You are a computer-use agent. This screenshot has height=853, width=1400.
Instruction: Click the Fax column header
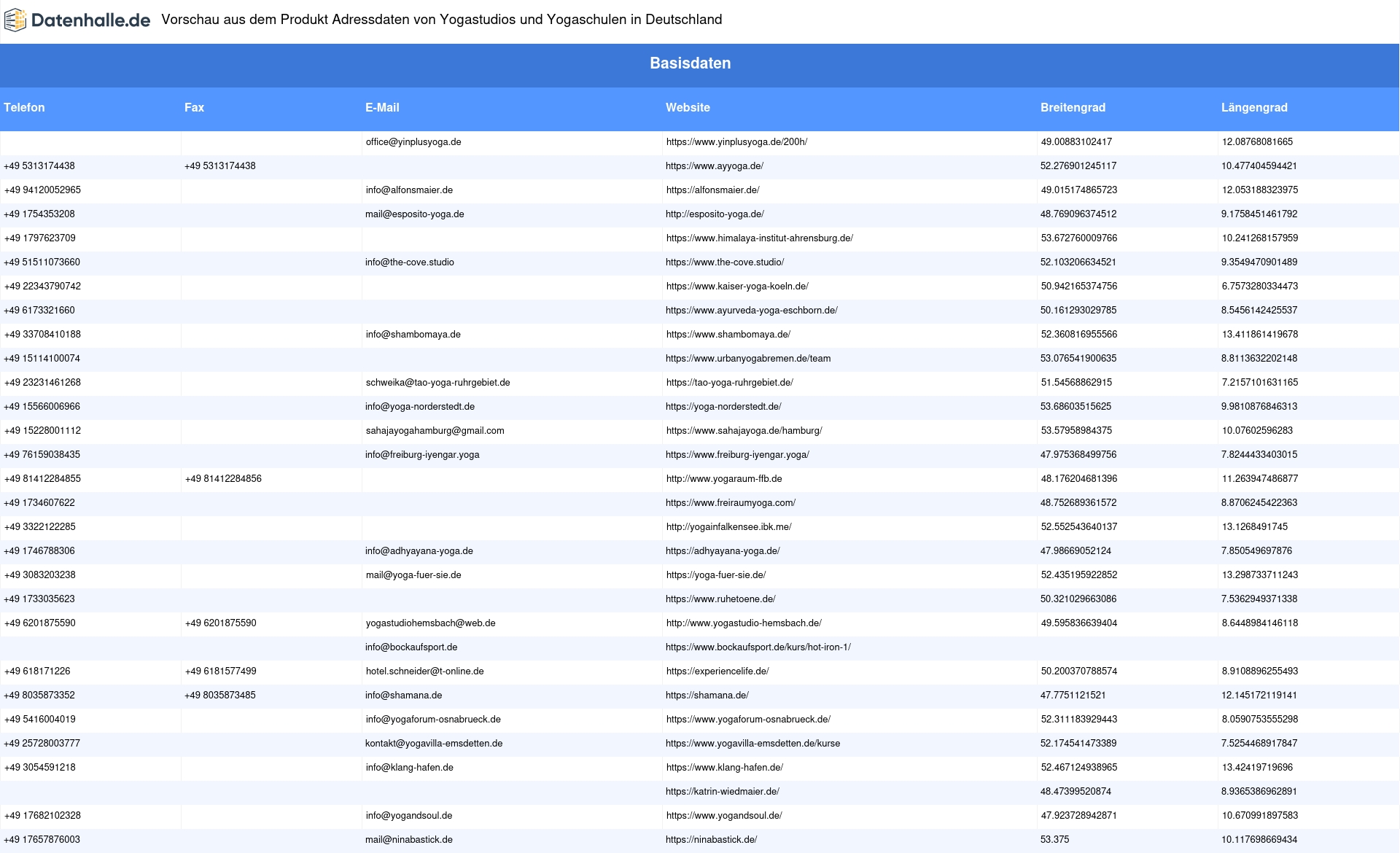coord(194,107)
